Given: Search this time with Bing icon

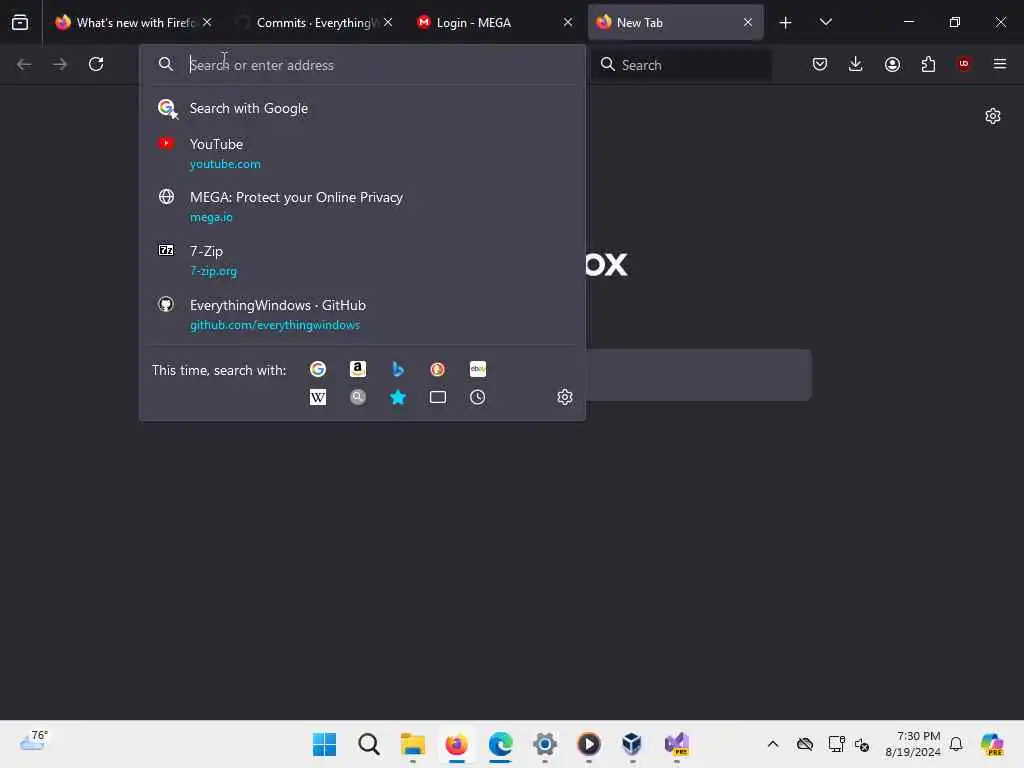Looking at the screenshot, I should [x=398, y=370].
